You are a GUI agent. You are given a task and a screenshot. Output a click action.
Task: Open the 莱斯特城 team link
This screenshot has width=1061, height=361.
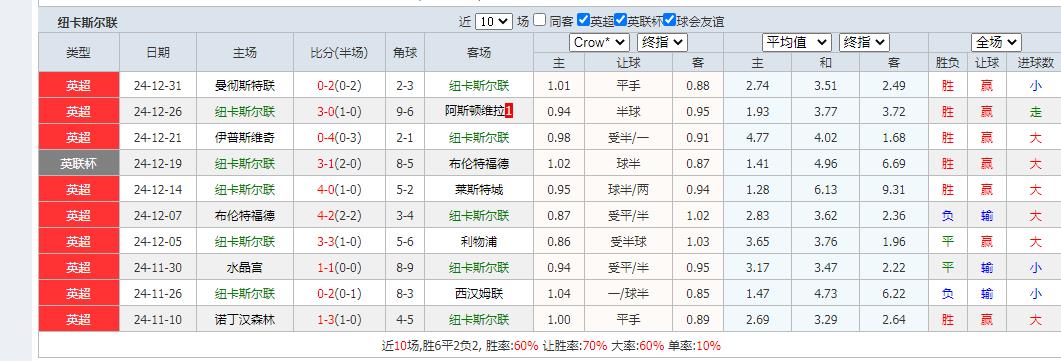[x=478, y=190]
